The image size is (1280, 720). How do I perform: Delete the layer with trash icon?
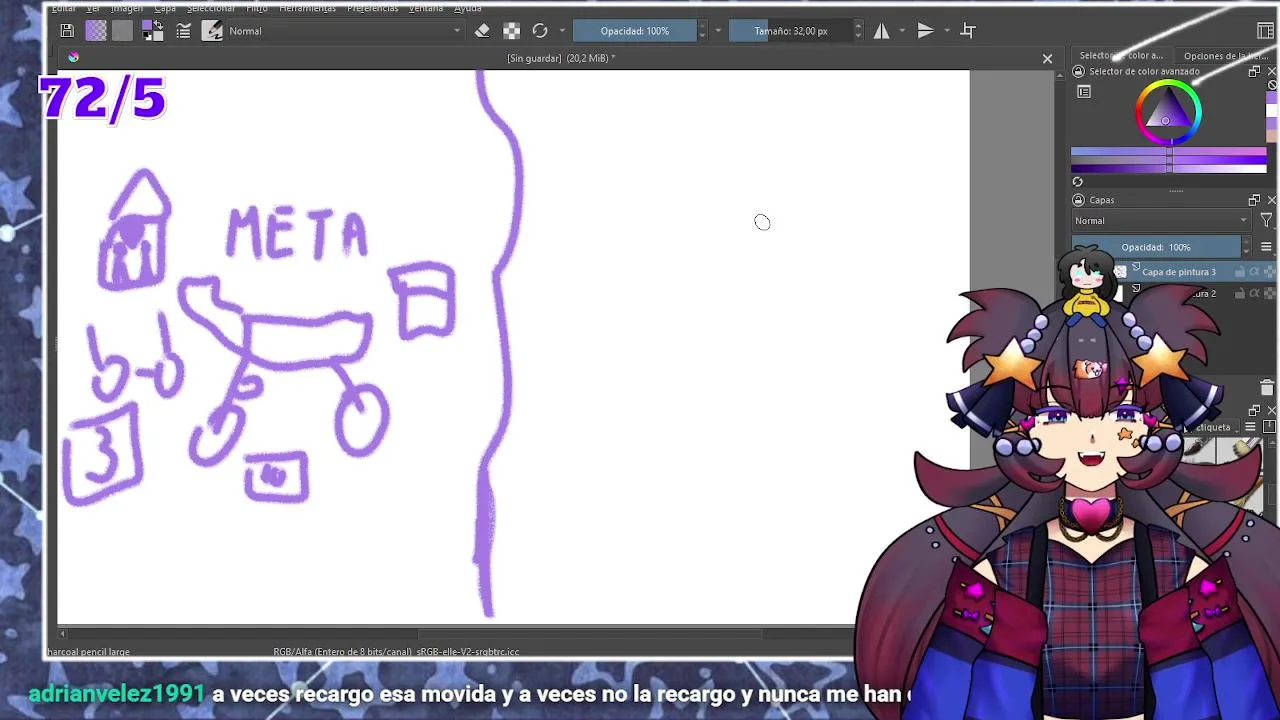1267,388
